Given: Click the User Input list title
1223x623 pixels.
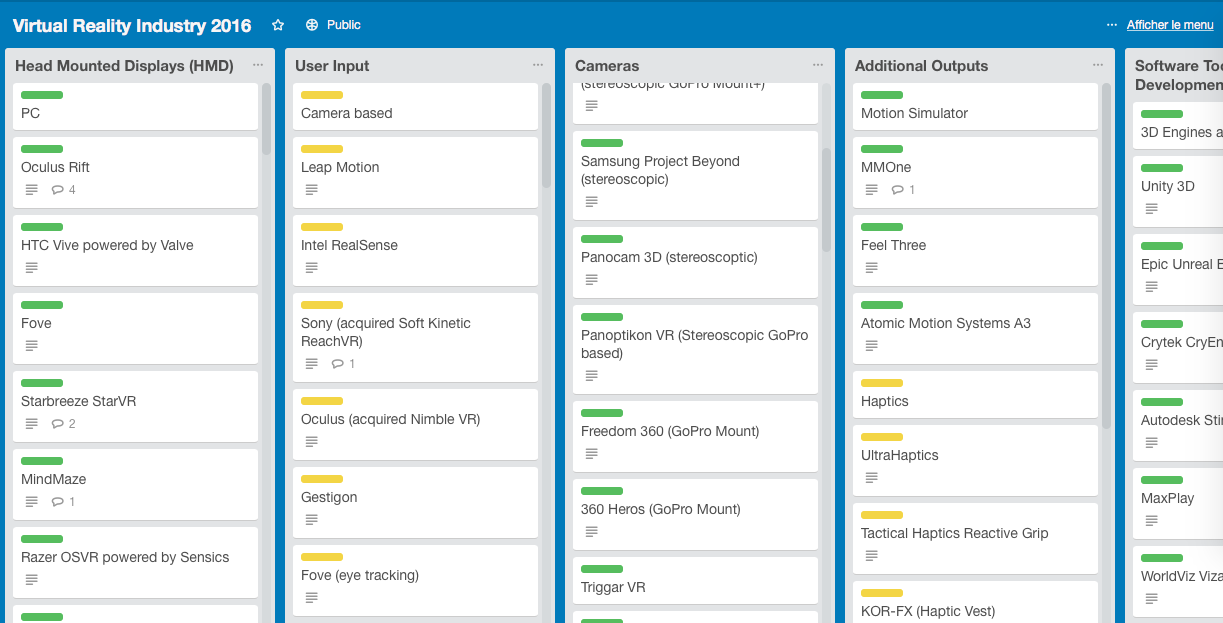Looking at the screenshot, I should (332, 66).
